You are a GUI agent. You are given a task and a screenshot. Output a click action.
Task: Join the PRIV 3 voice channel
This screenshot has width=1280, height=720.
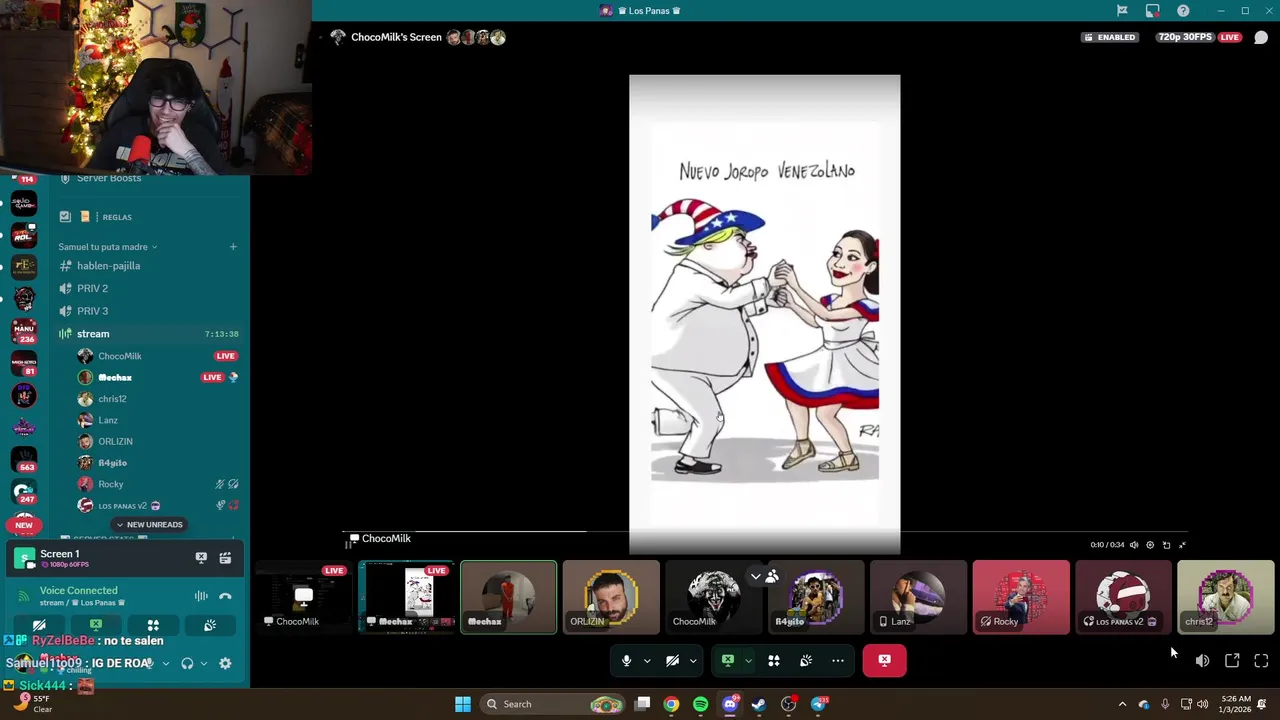click(148, 311)
